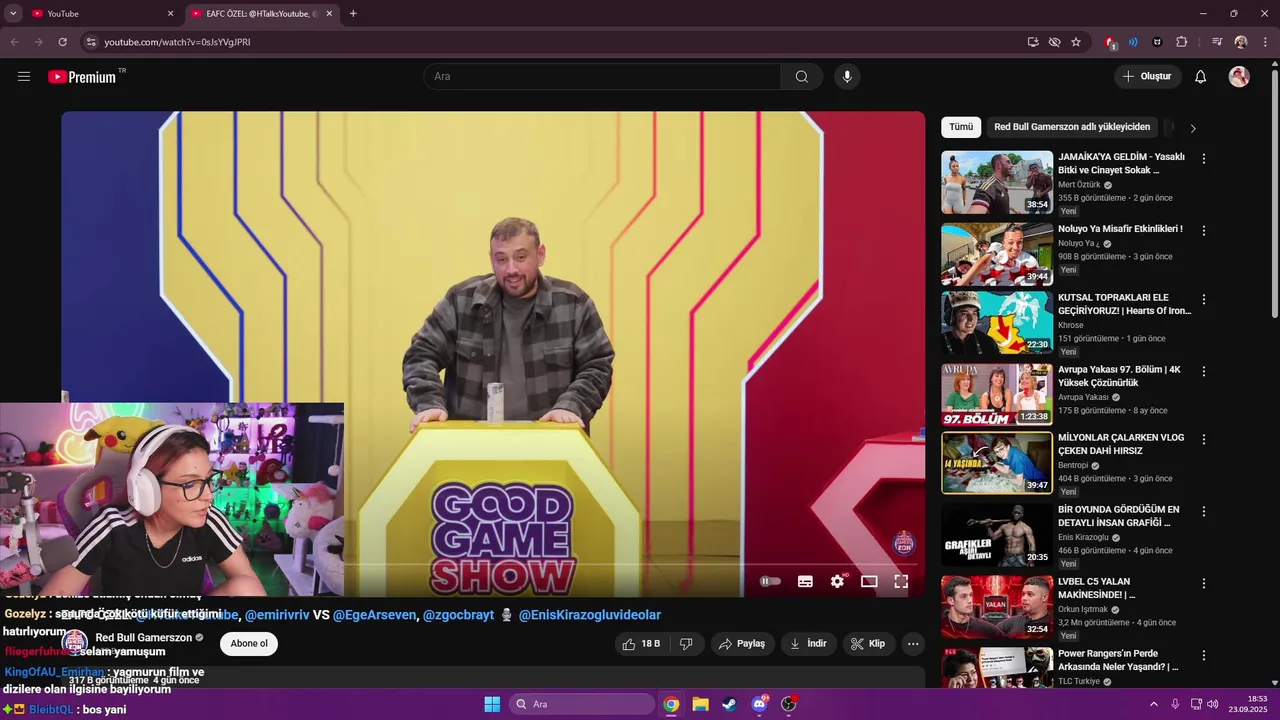Click the YouTube search field
Viewport: 1280px width, 720px height.
(602, 76)
